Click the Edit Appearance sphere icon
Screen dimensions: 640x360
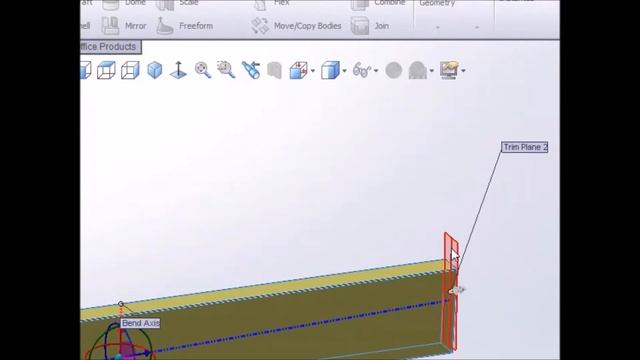[394, 70]
